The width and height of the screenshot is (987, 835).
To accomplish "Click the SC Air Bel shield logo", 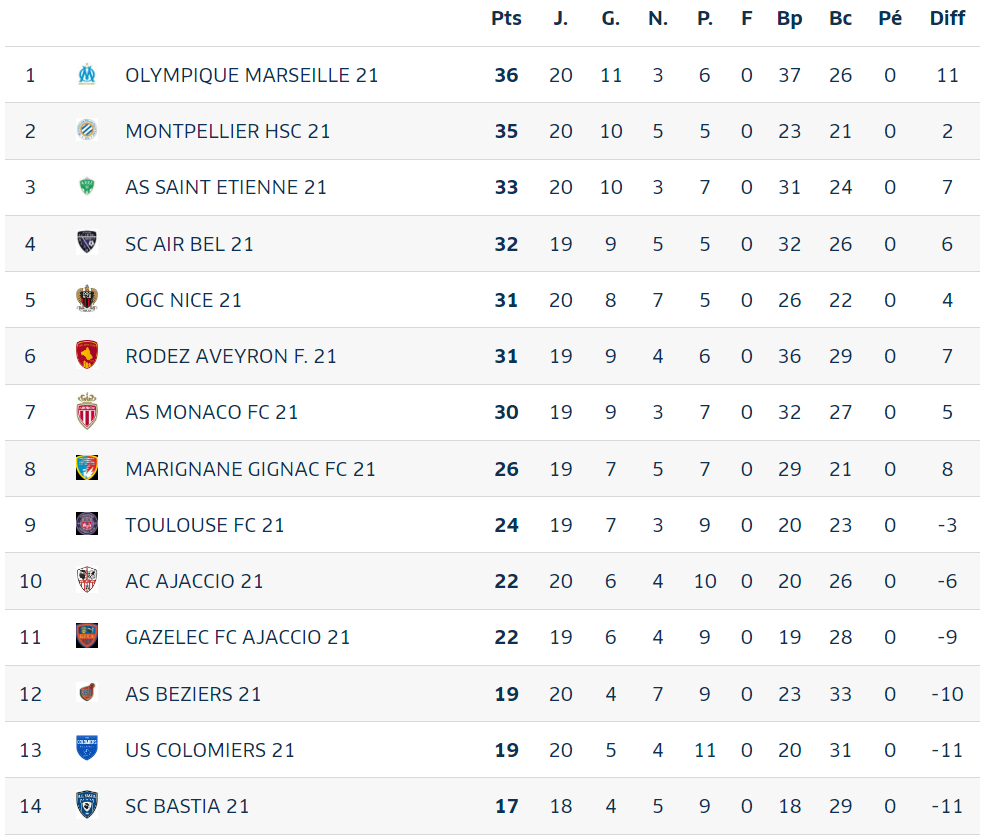I will (x=87, y=243).
